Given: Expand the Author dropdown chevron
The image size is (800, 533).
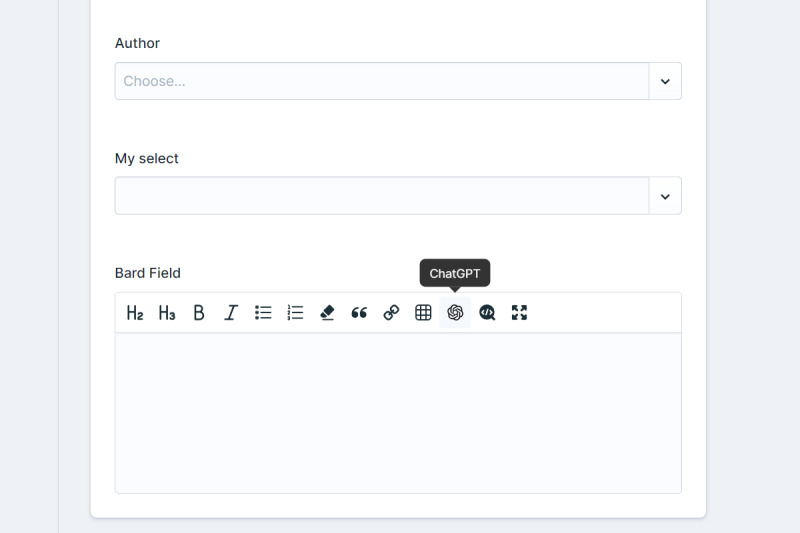Looking at the screenshot, I should (665, 81).
